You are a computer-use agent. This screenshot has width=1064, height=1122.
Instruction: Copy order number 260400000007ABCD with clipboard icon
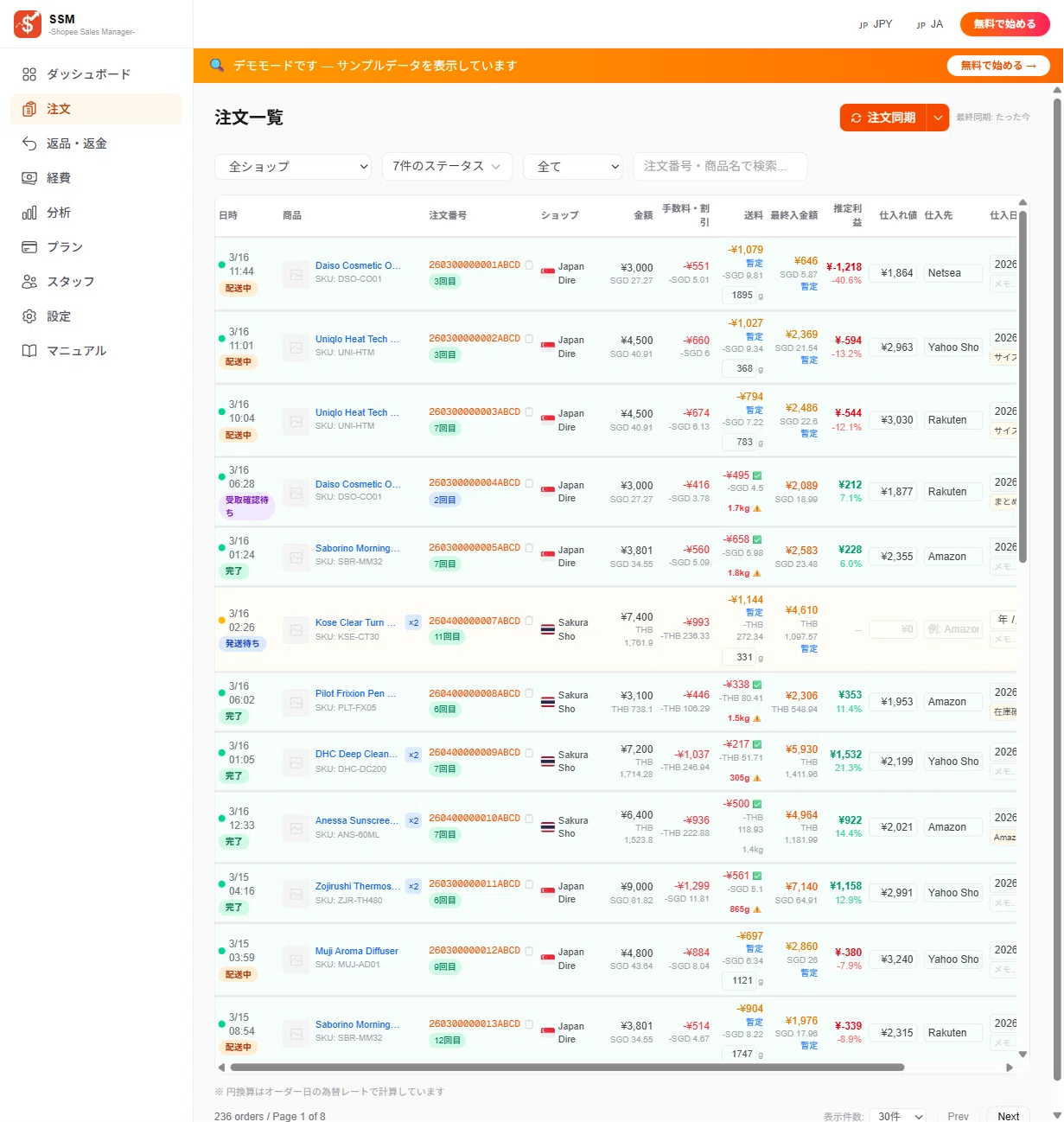click(x=529, y=621)
